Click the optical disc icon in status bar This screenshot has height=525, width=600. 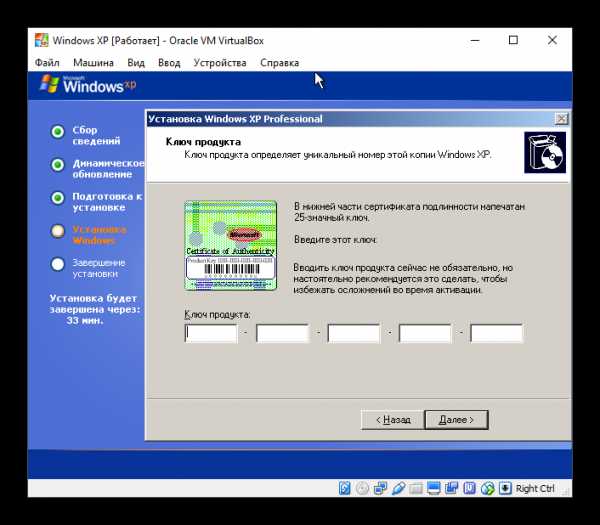coord(362,488)
